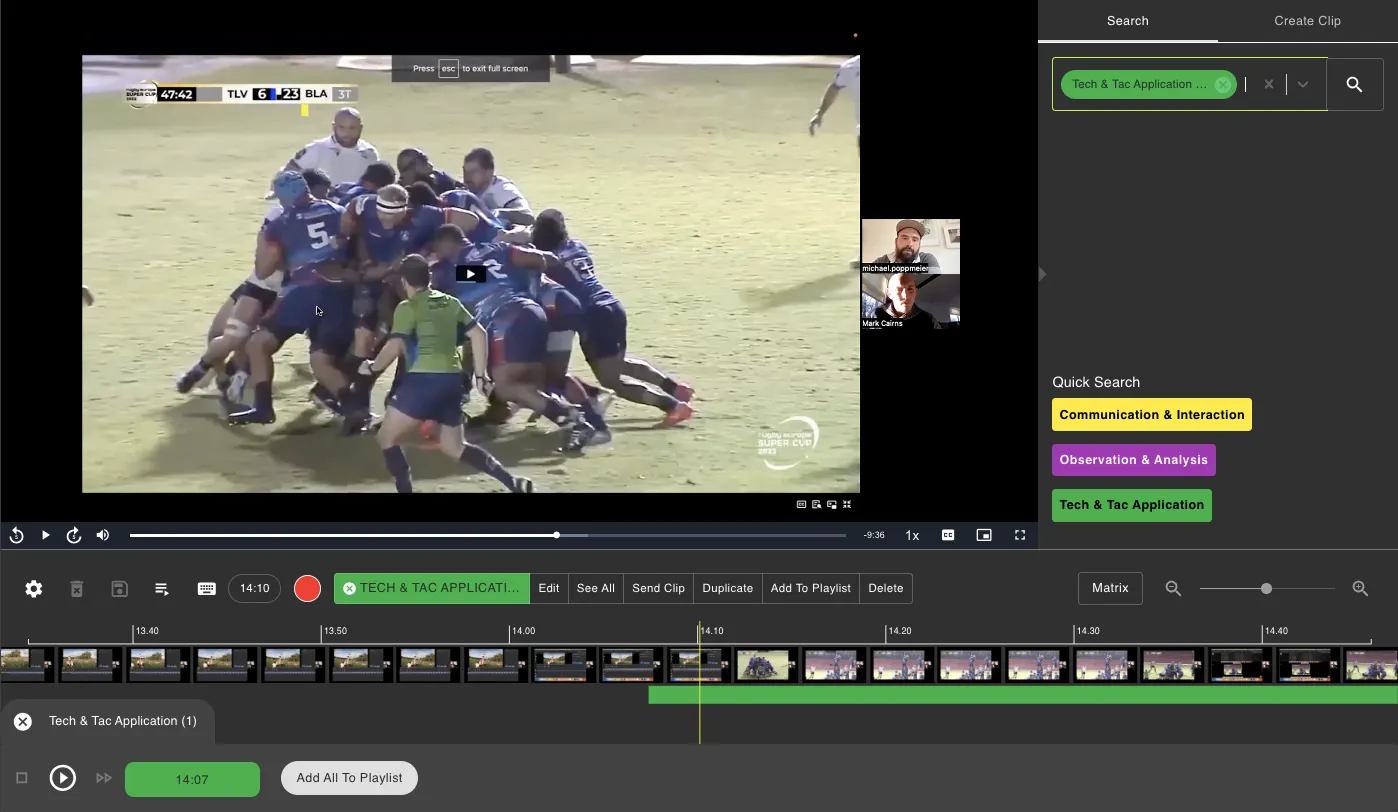
Task: Click the search magnifier button
Action: point(1354,85)
